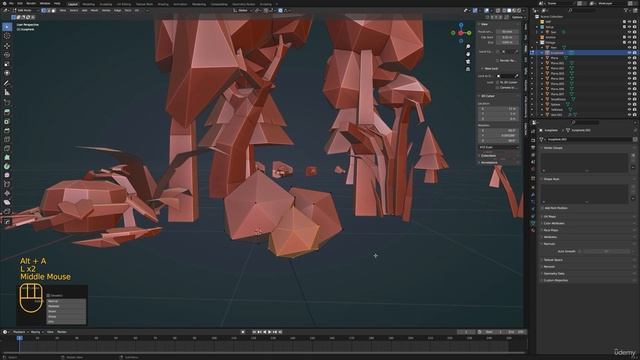This screenshot has width=640, height=360.
Task: Select the Scale tool
Action: 7,64
